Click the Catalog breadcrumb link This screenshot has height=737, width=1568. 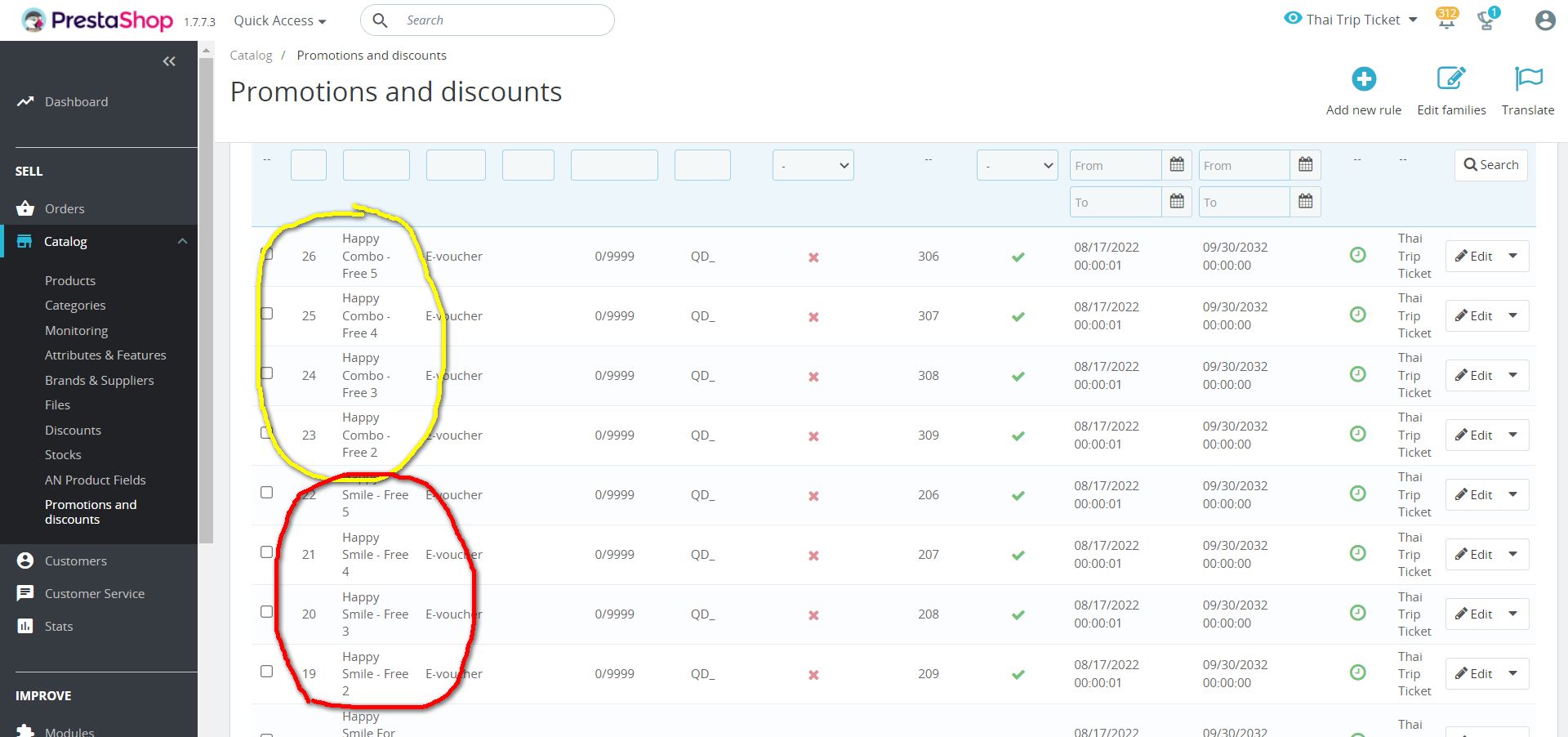[251, 56]
